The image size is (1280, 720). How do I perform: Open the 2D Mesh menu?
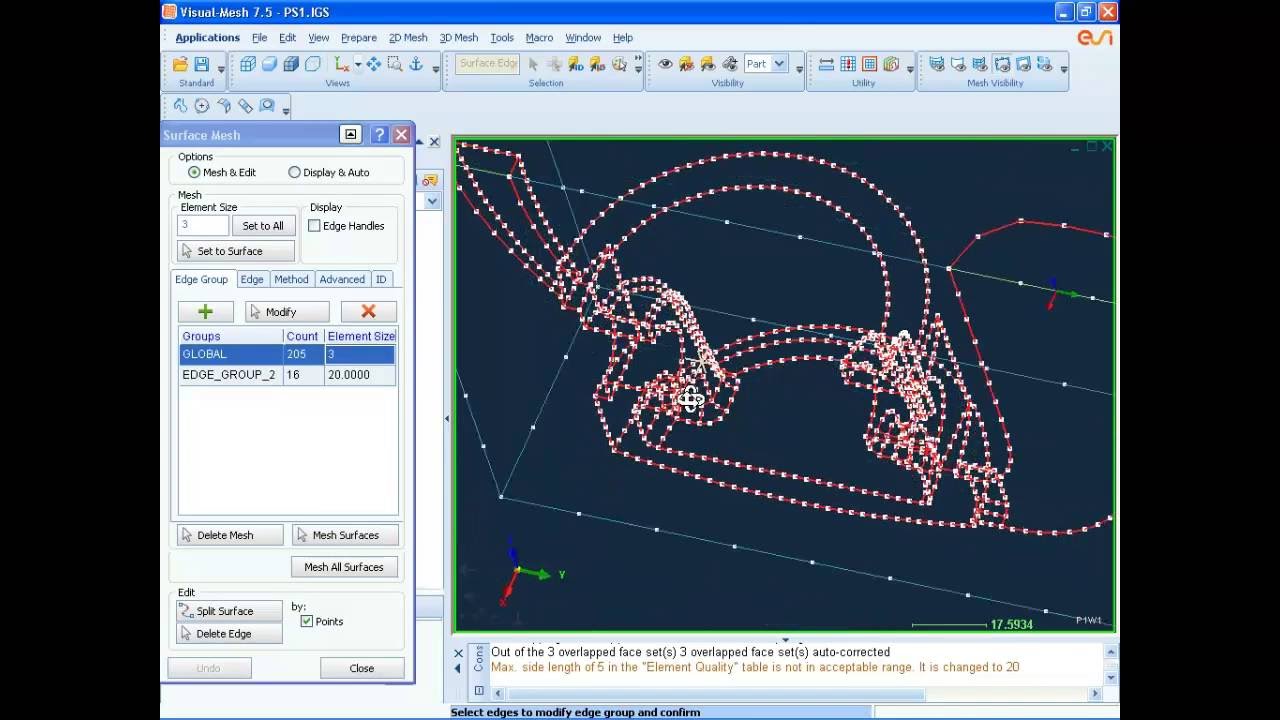click(x=408, y=38)
